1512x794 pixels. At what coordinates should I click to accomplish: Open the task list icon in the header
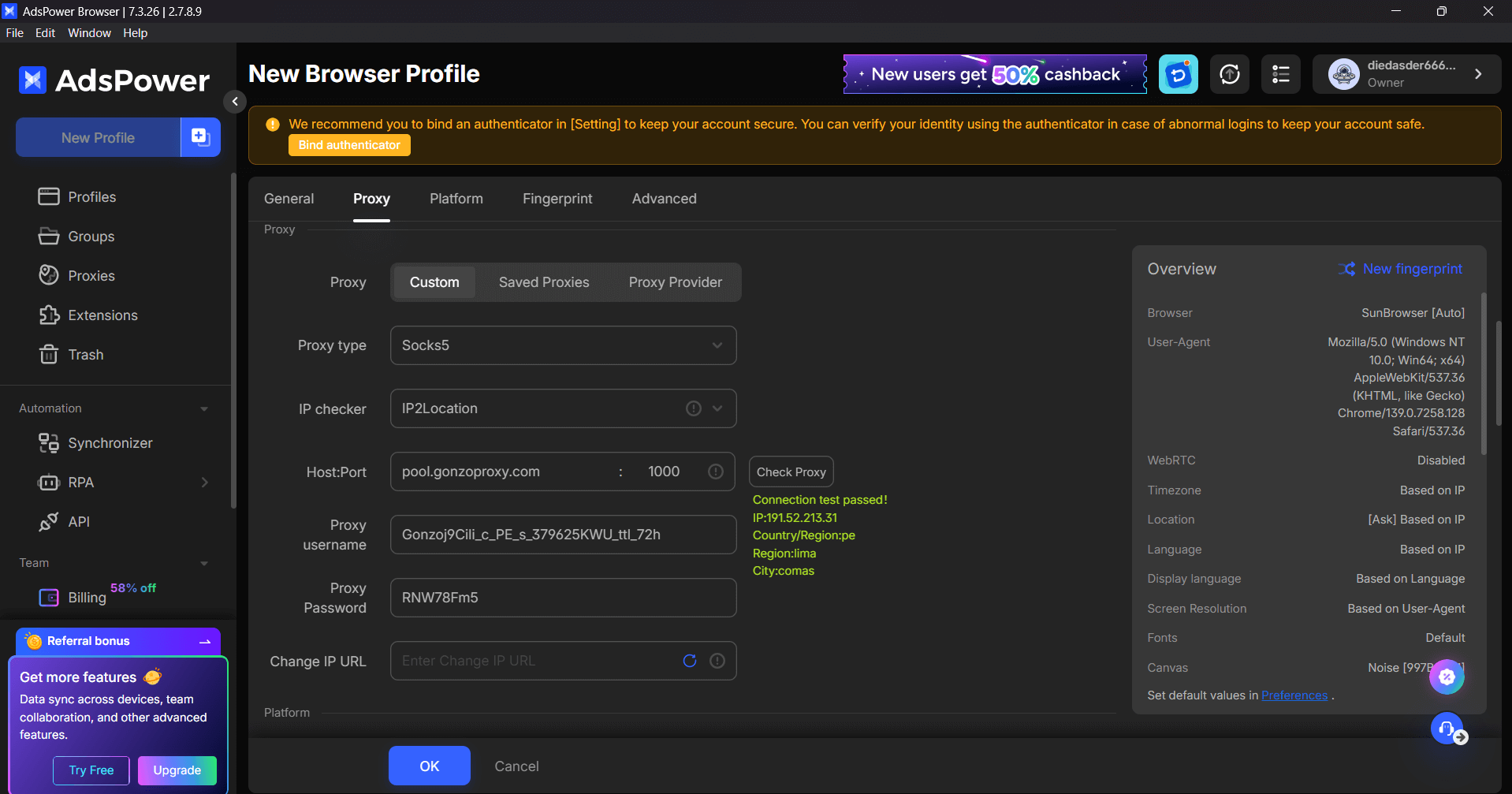pyautogui.click(x=1281, y=74)
